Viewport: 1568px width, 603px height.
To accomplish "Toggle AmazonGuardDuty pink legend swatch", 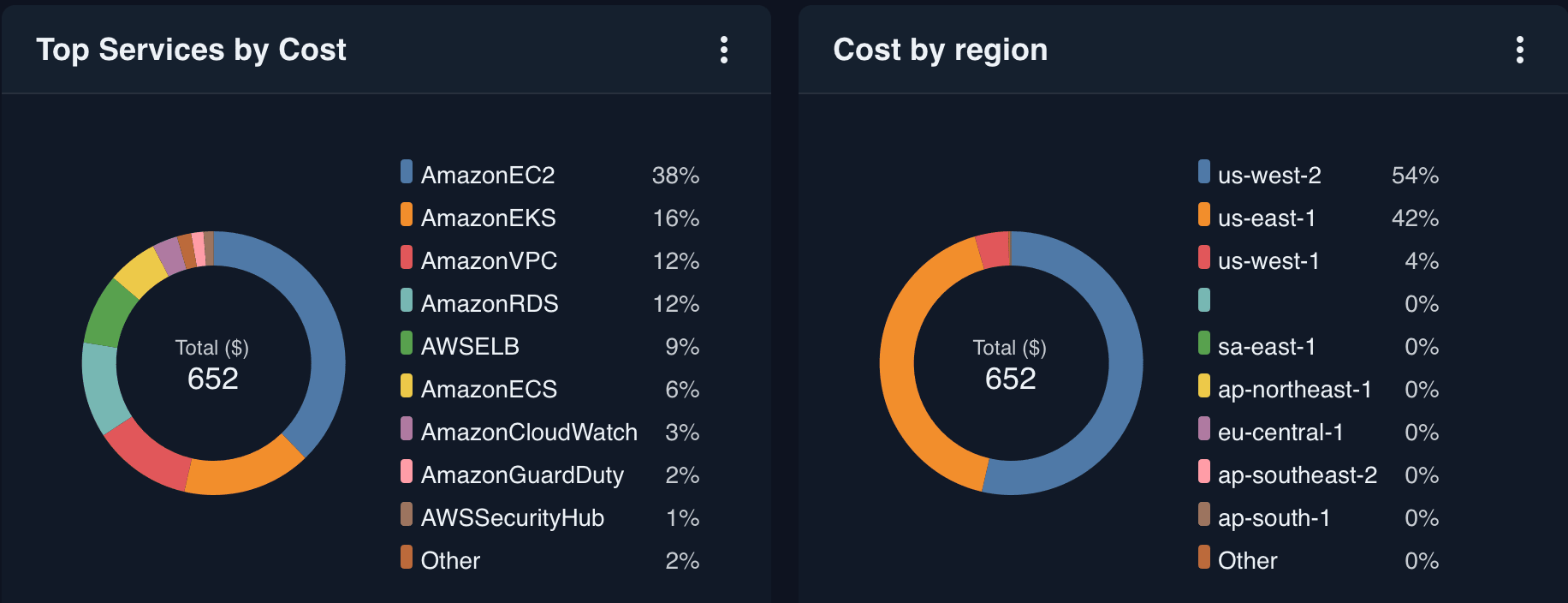I will pyautogui.click(x=407, y=471).
